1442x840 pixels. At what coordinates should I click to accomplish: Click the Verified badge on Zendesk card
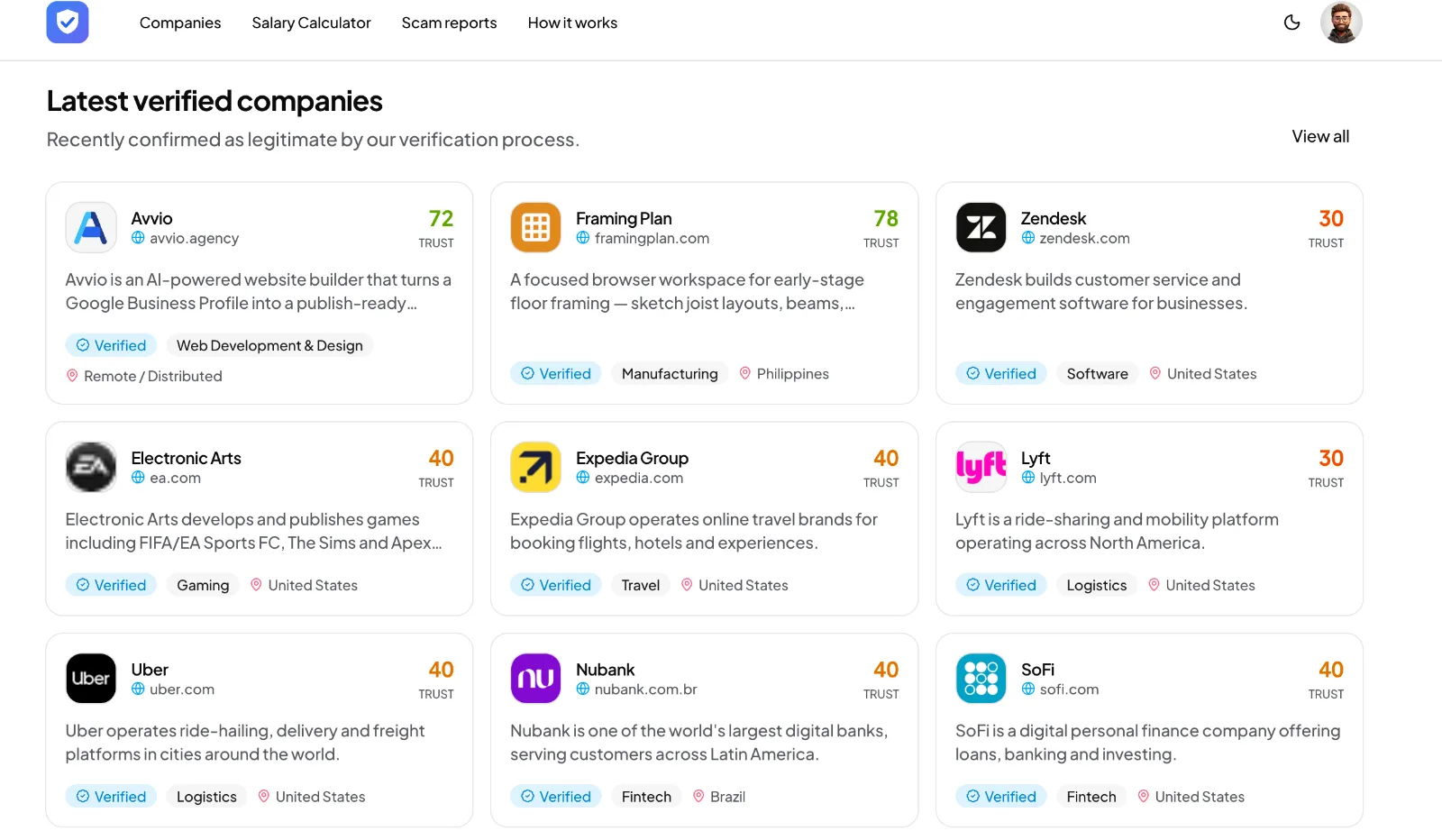(1001, 373)
